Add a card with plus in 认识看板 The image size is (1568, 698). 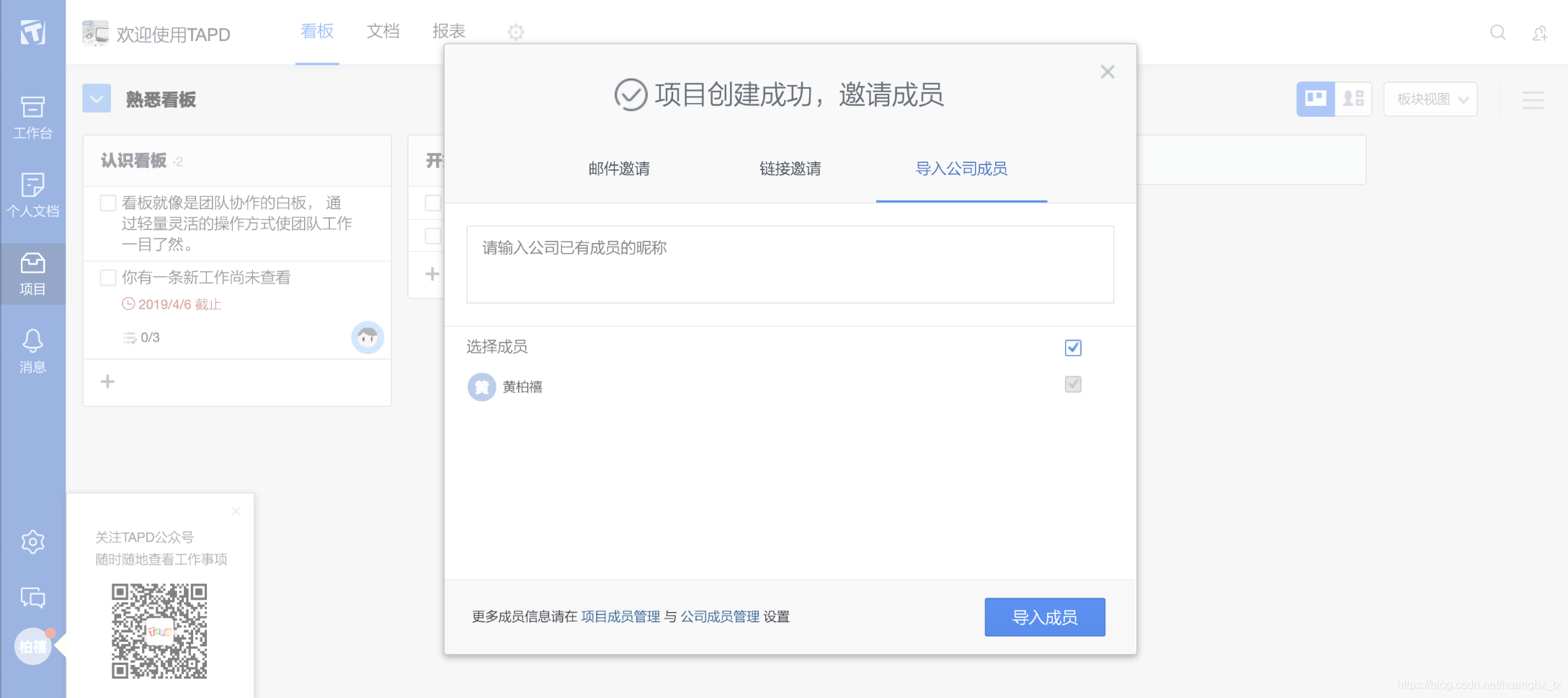(x=107, y=381)
